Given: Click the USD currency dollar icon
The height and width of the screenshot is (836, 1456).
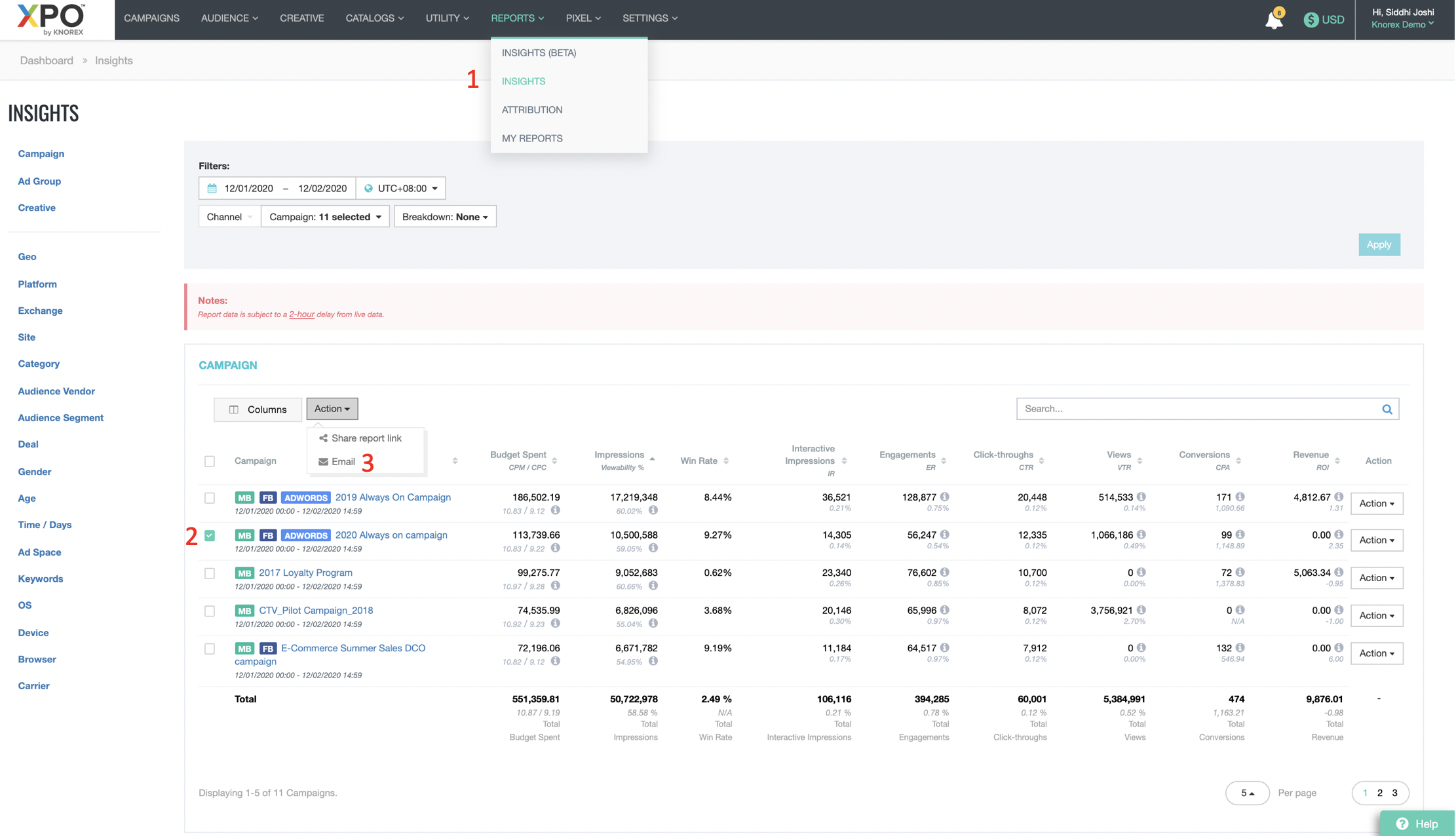Looking at the screenshot, I should pyautogui.click(x=1311, y=20).
